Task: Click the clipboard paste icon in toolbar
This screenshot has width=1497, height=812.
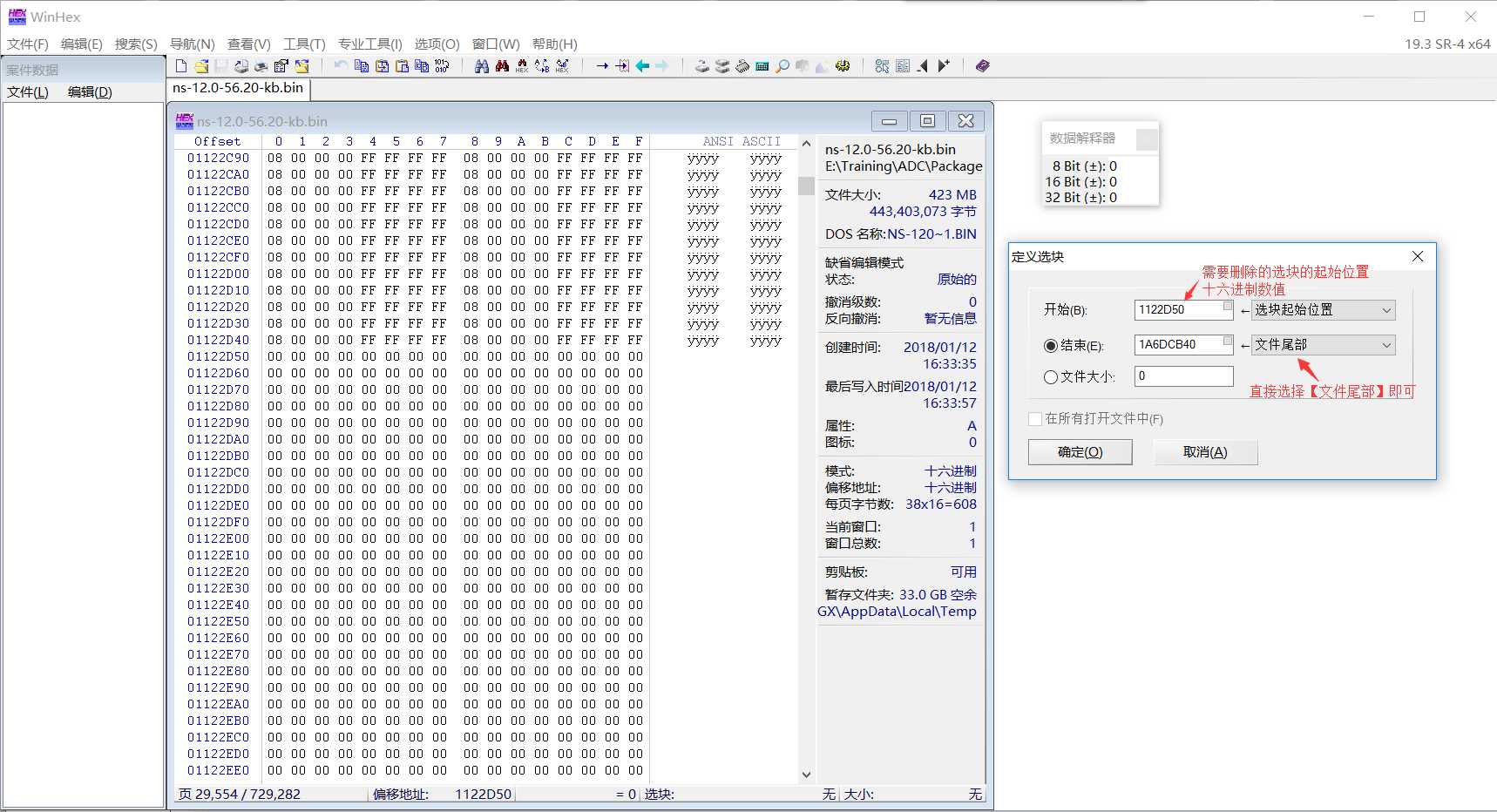Action: point(402,66)
